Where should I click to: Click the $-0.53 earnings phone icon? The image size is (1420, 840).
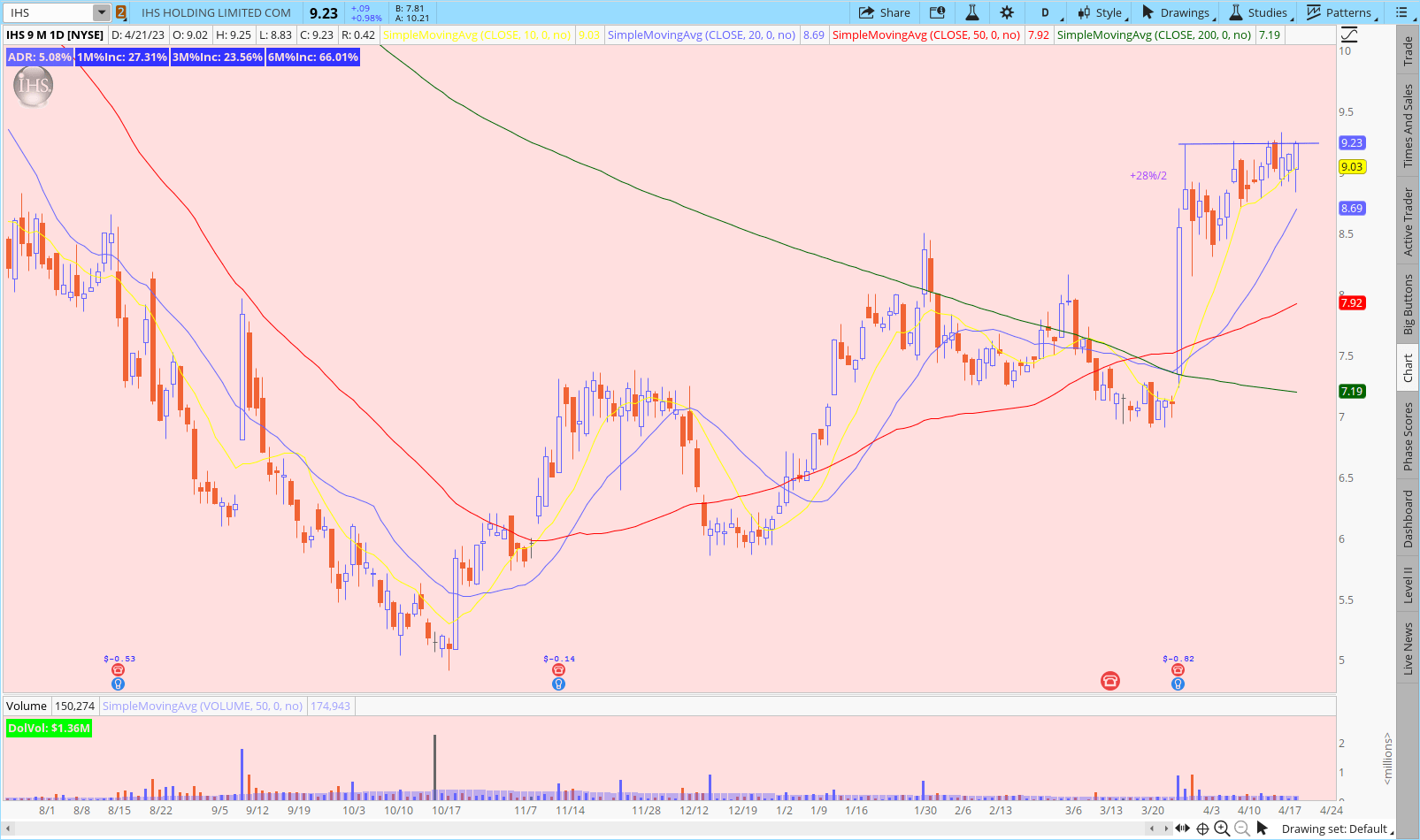pyautogui.click(x=119, y=670)
